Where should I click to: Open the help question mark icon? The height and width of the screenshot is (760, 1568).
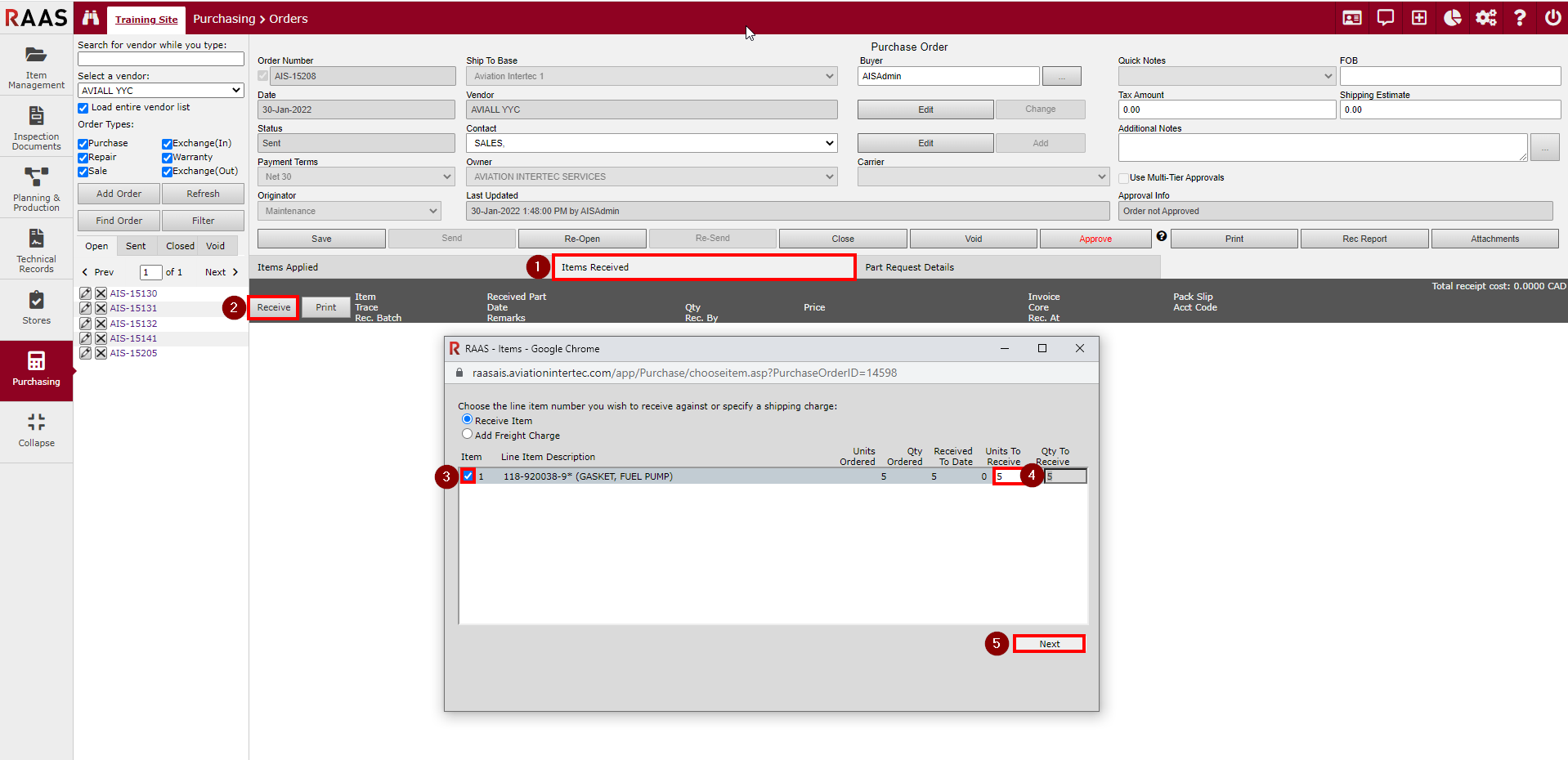1519,18
